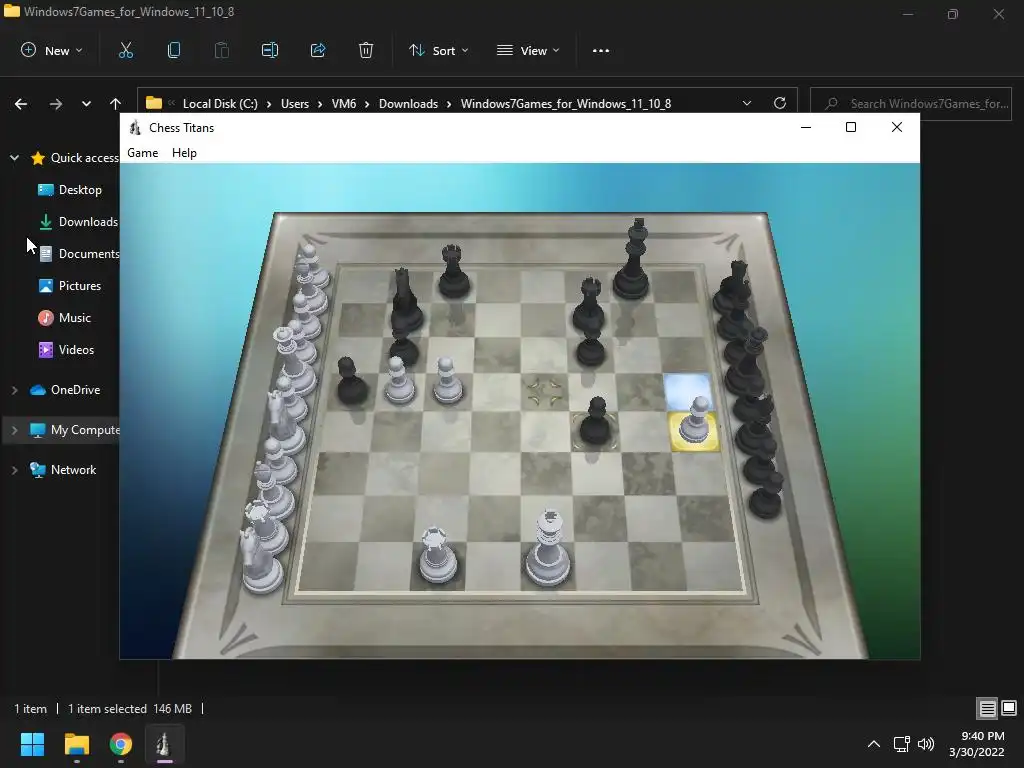Open network status in system tray
Screen dimensions: 1024x768
pyautogui.click(x=902, y=744)
